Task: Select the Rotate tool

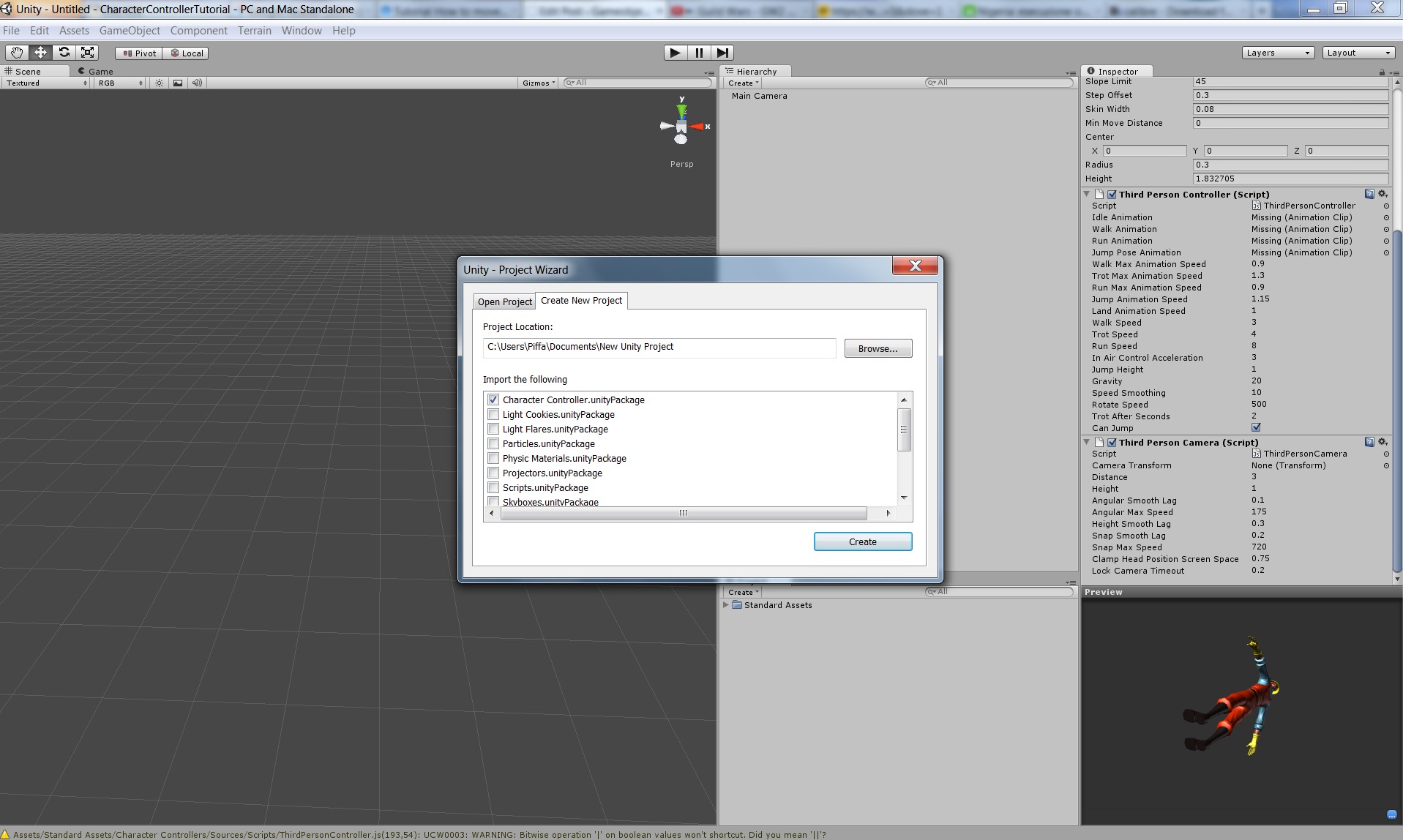Action: [x=64, y=52]
